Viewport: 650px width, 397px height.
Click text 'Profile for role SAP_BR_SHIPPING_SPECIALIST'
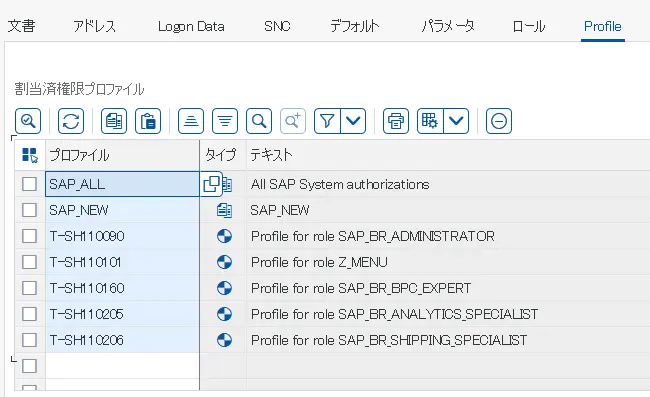click(x=389, y=340)
